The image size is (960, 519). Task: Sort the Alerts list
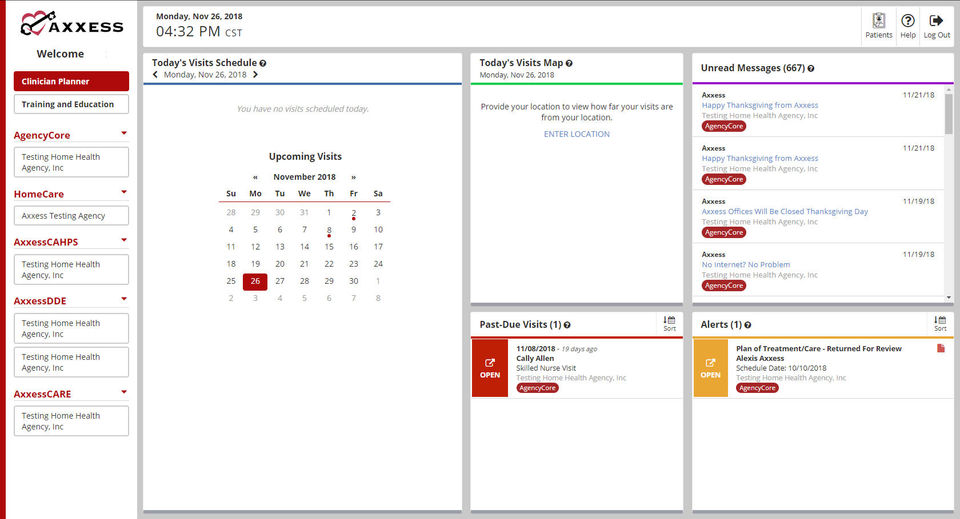coord(940,324)
